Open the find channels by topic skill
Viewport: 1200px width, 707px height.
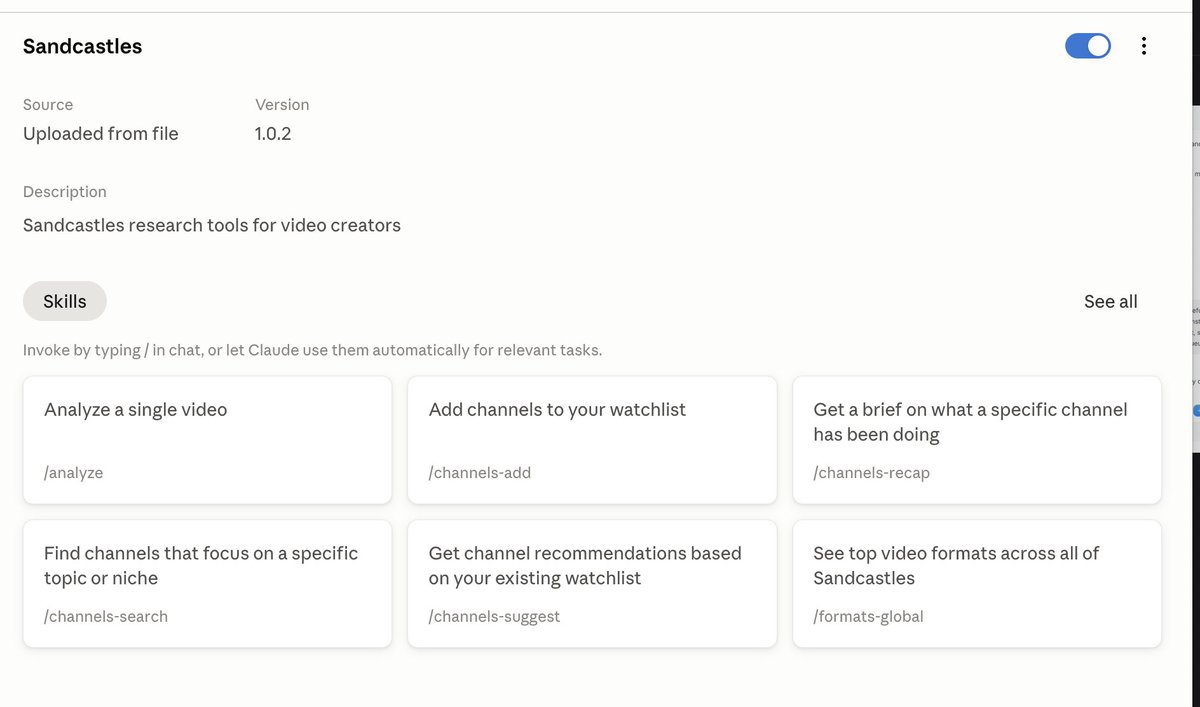pos(208,584)
